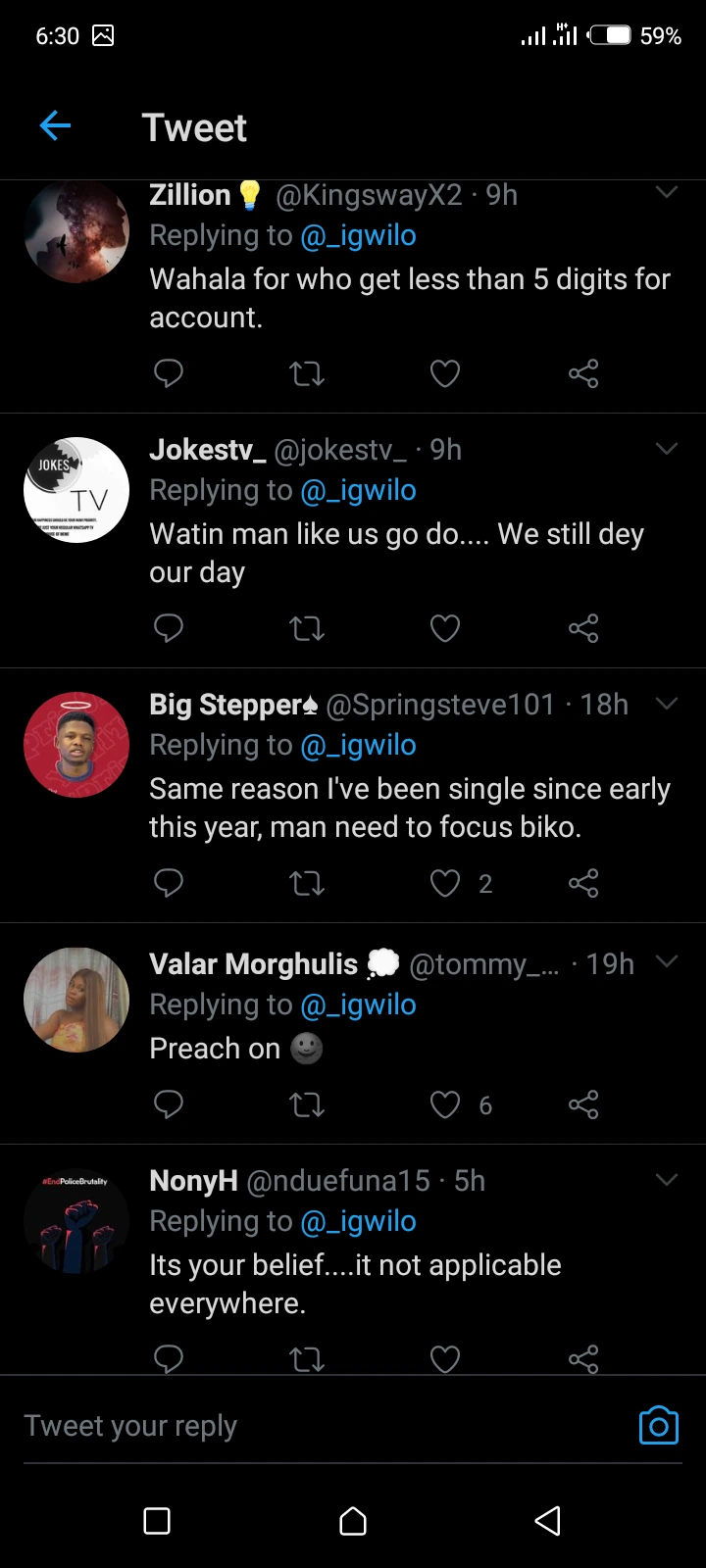The image size is (706, 1568).
Task: Reply to Zillion's tweet with the comment icon
Action: 169,373
